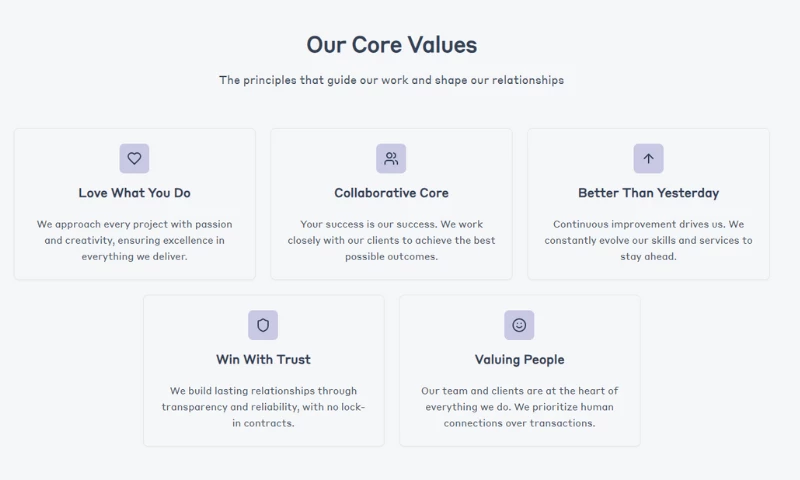Click the transparency and reliability description text
The width and height of the screenshot is (800, 480).
click(263, 406)
